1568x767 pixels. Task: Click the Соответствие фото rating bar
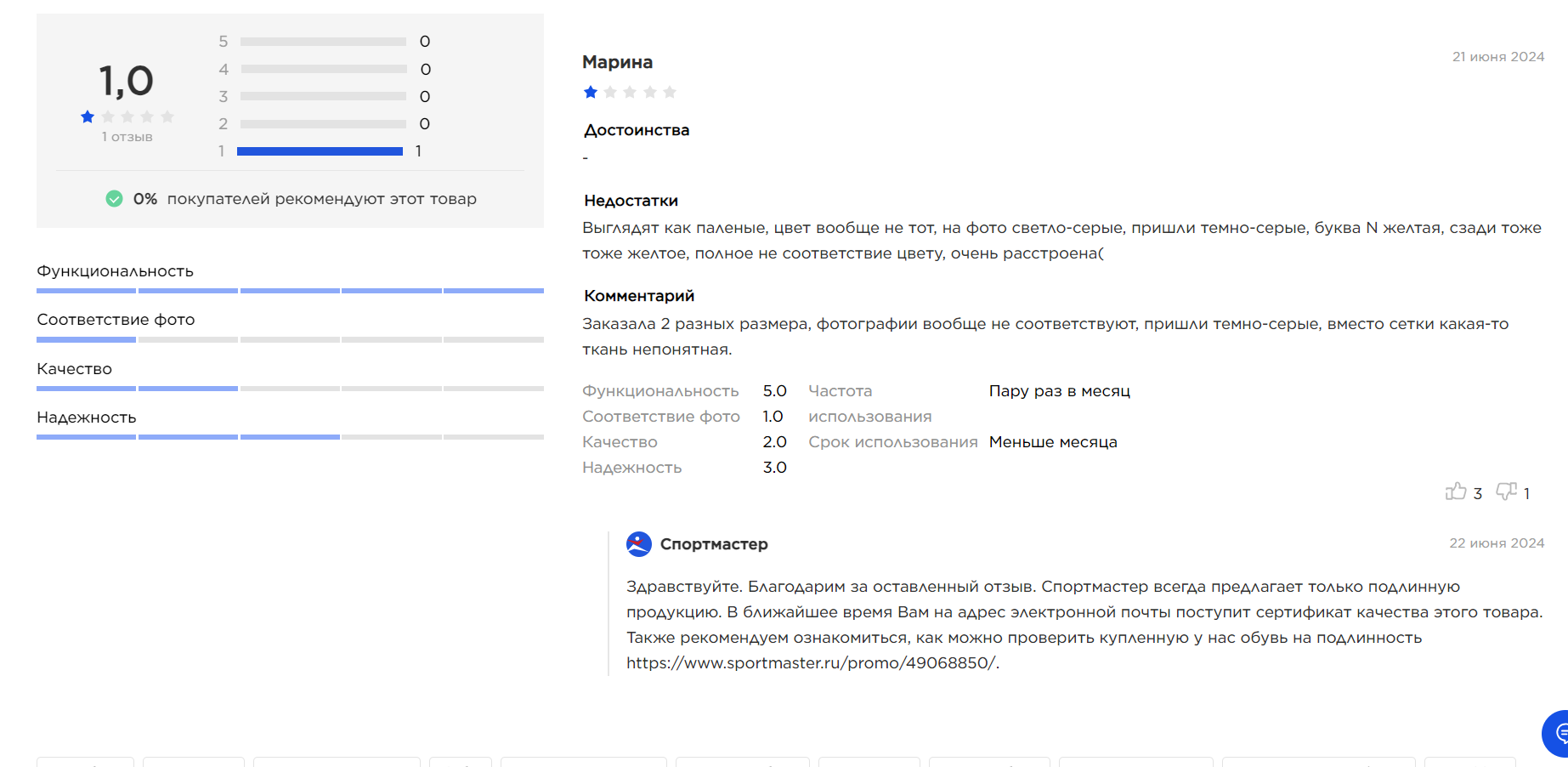[x=290, y=339]
